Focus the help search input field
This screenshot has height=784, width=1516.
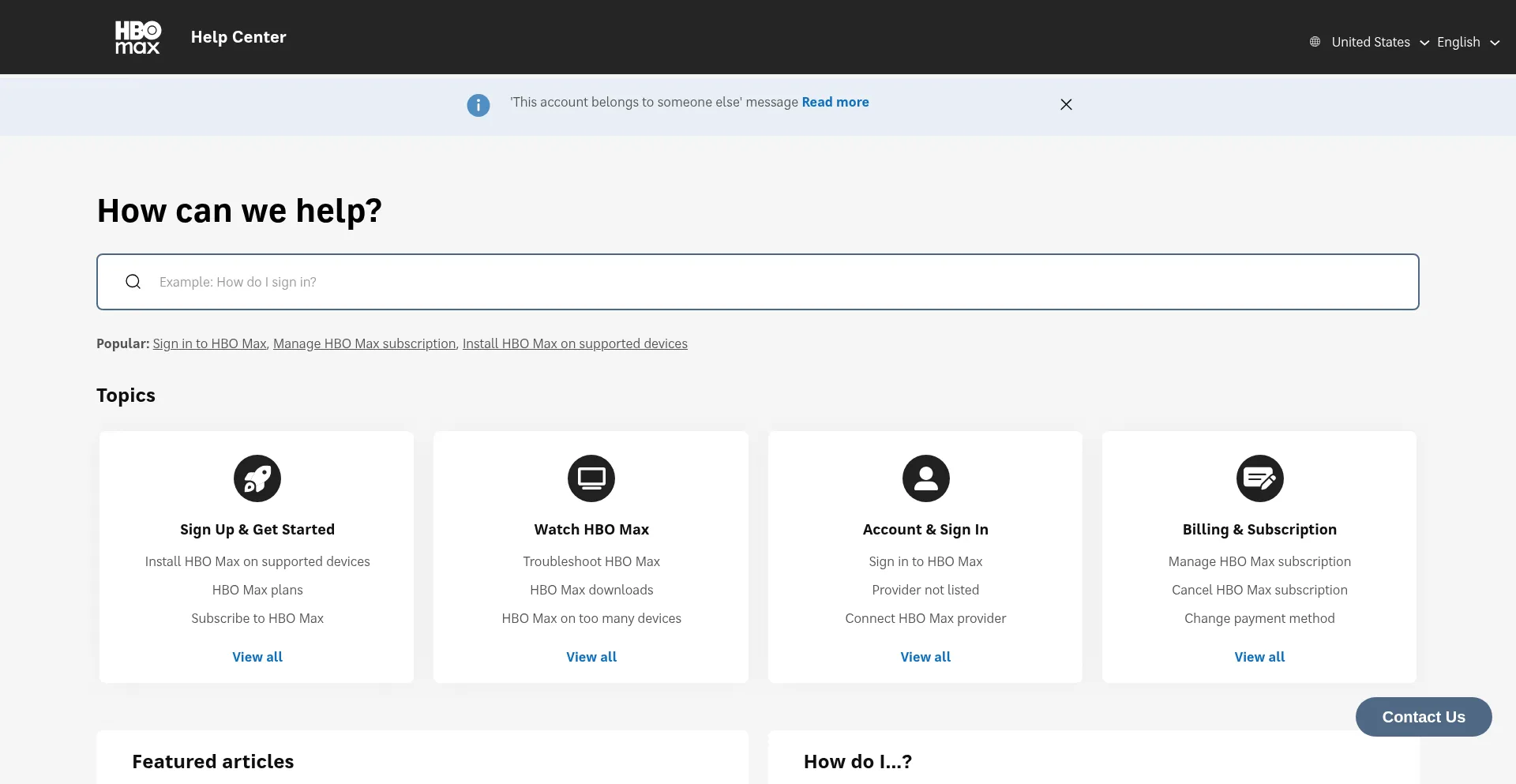click(x=757, y=282)
